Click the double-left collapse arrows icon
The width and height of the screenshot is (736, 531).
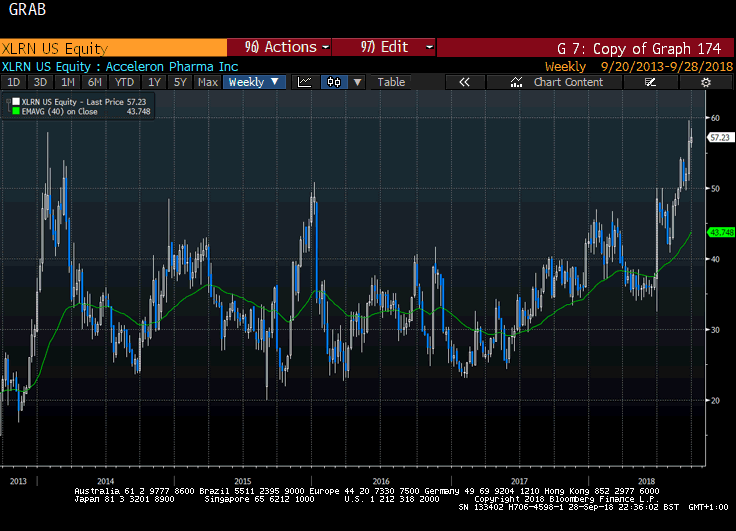pos(464,82)
